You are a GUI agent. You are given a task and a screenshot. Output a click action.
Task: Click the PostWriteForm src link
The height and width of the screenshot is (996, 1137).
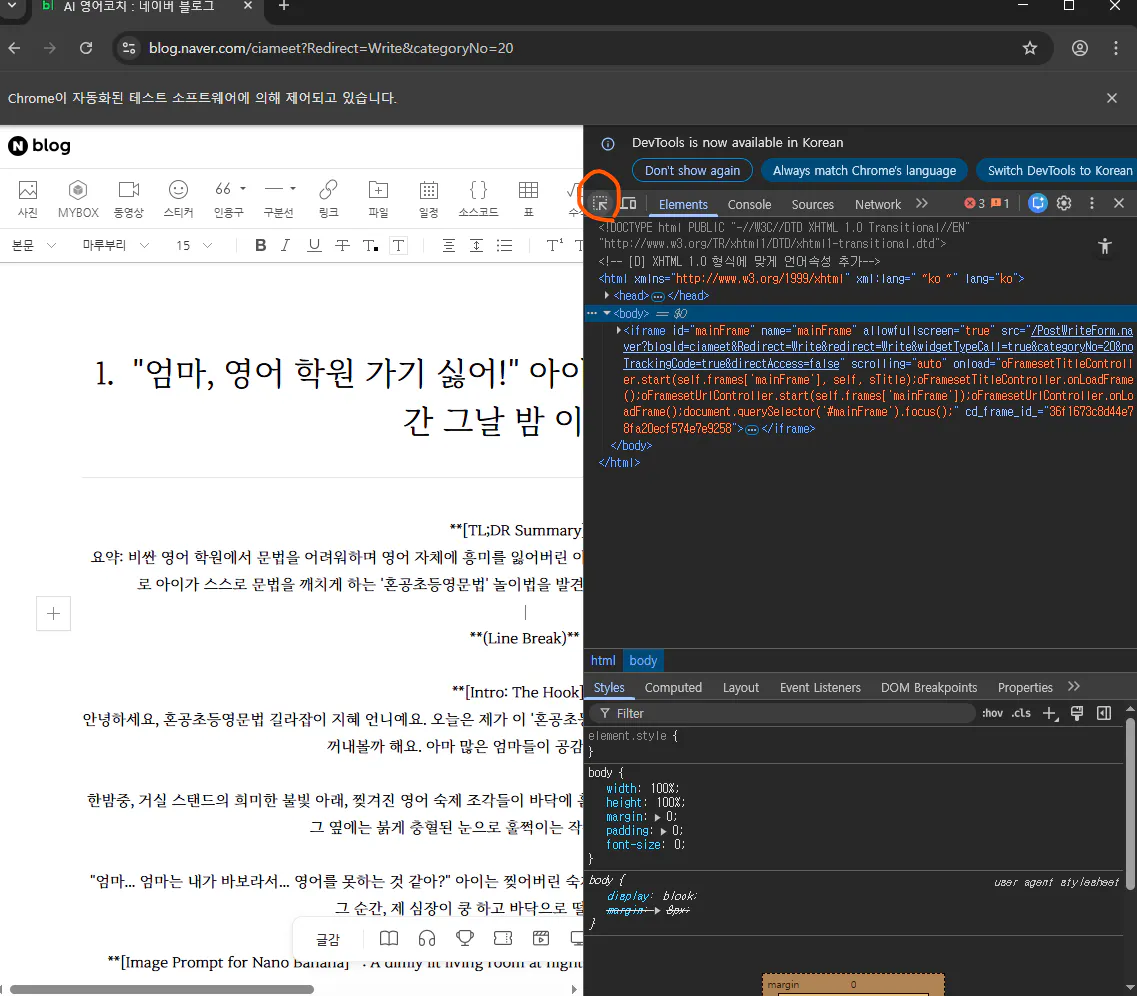pos(877,346)
